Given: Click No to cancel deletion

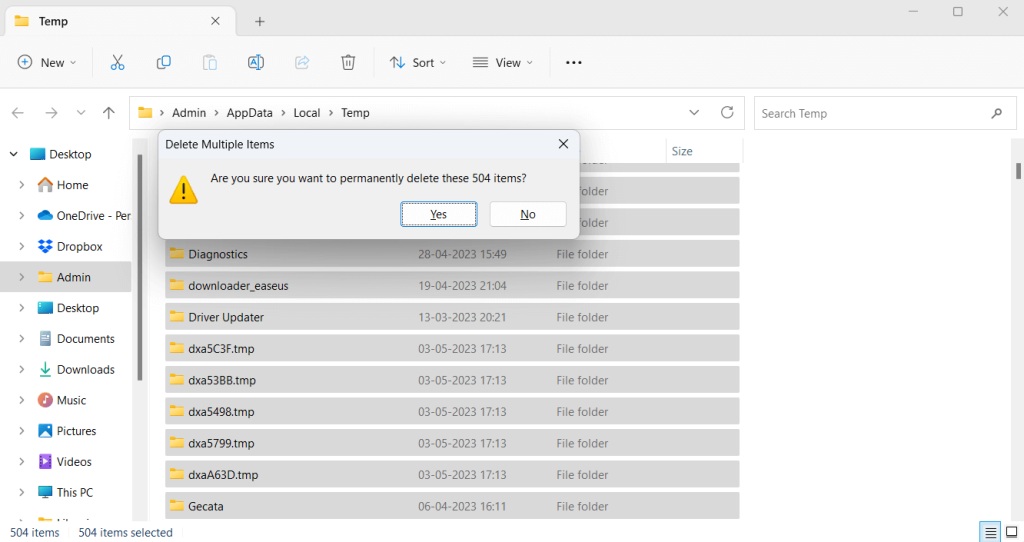Looking at the screenshot, I should tap(528, 214).
